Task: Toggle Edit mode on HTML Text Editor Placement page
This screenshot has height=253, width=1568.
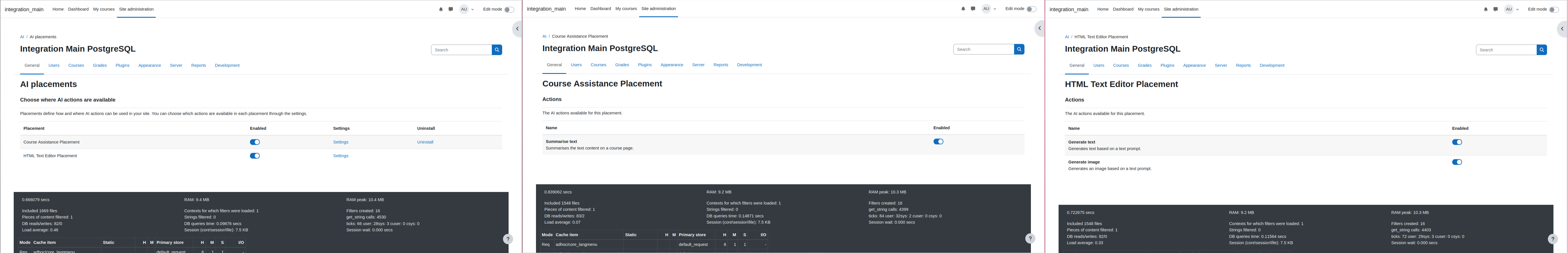Action: pos(1554,10)
